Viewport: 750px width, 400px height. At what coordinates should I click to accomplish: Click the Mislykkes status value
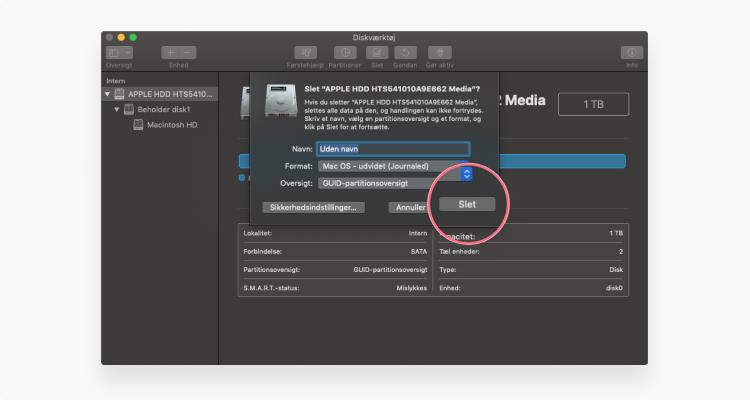(x=412, y=288)
